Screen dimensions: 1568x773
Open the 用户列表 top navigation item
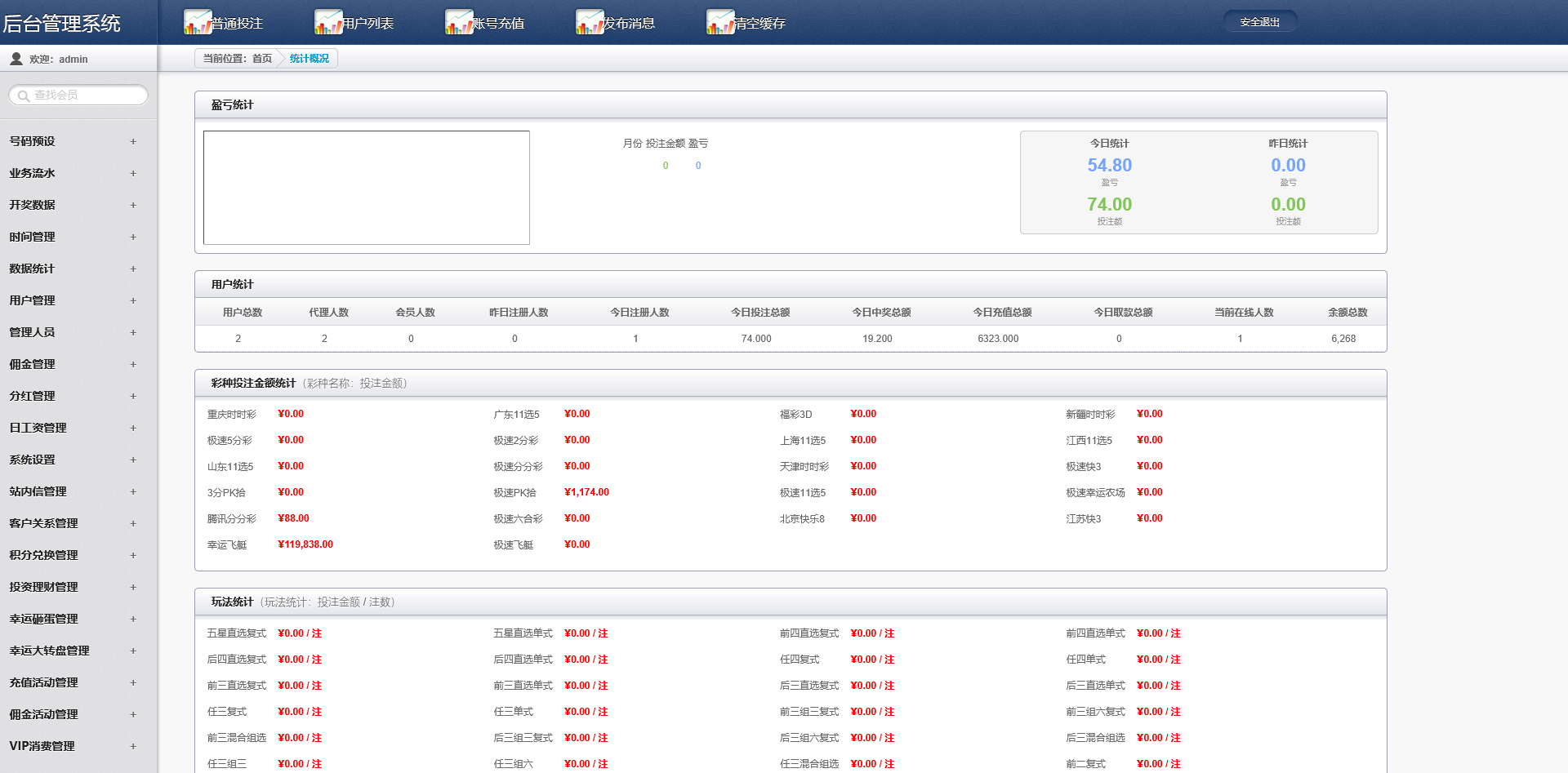367,24
